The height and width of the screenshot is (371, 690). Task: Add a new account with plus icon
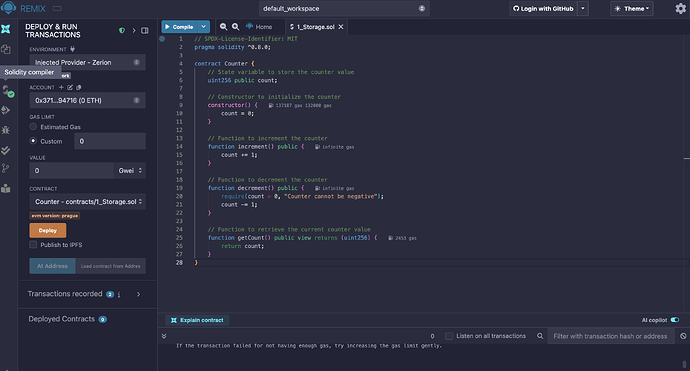[x=61, y=87]
